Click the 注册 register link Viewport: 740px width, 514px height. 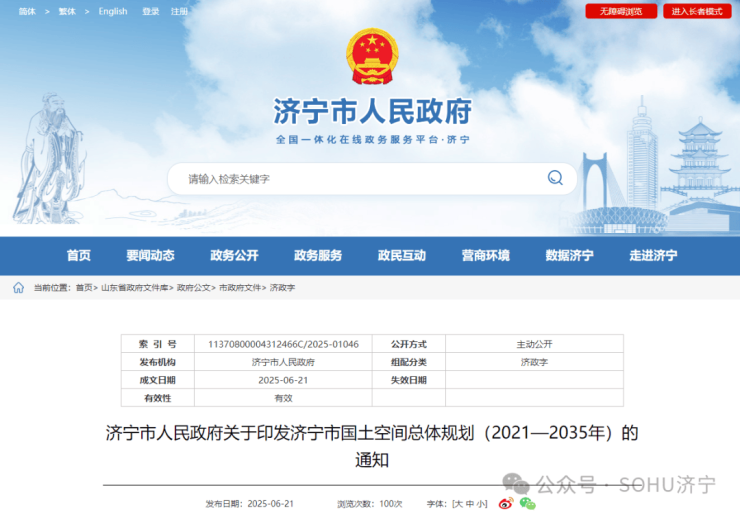[x=179, y=11]
